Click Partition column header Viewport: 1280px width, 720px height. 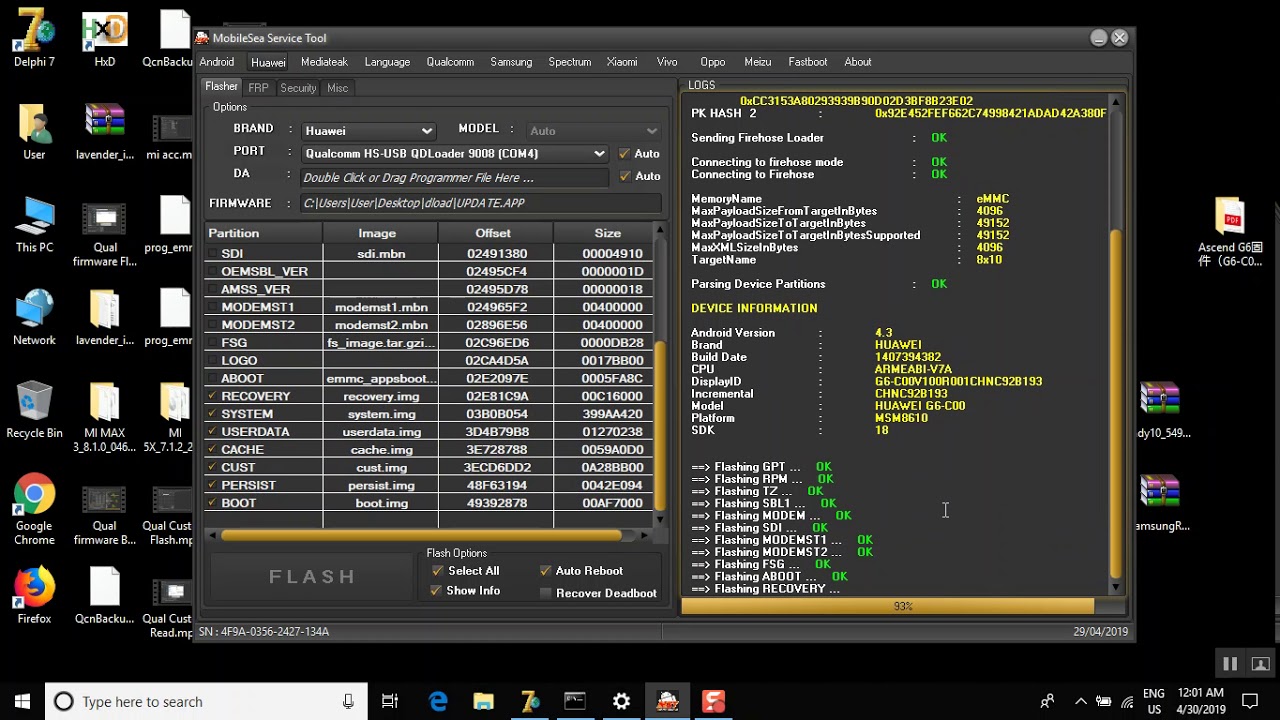pyautogui.click(x=263, y=233)
